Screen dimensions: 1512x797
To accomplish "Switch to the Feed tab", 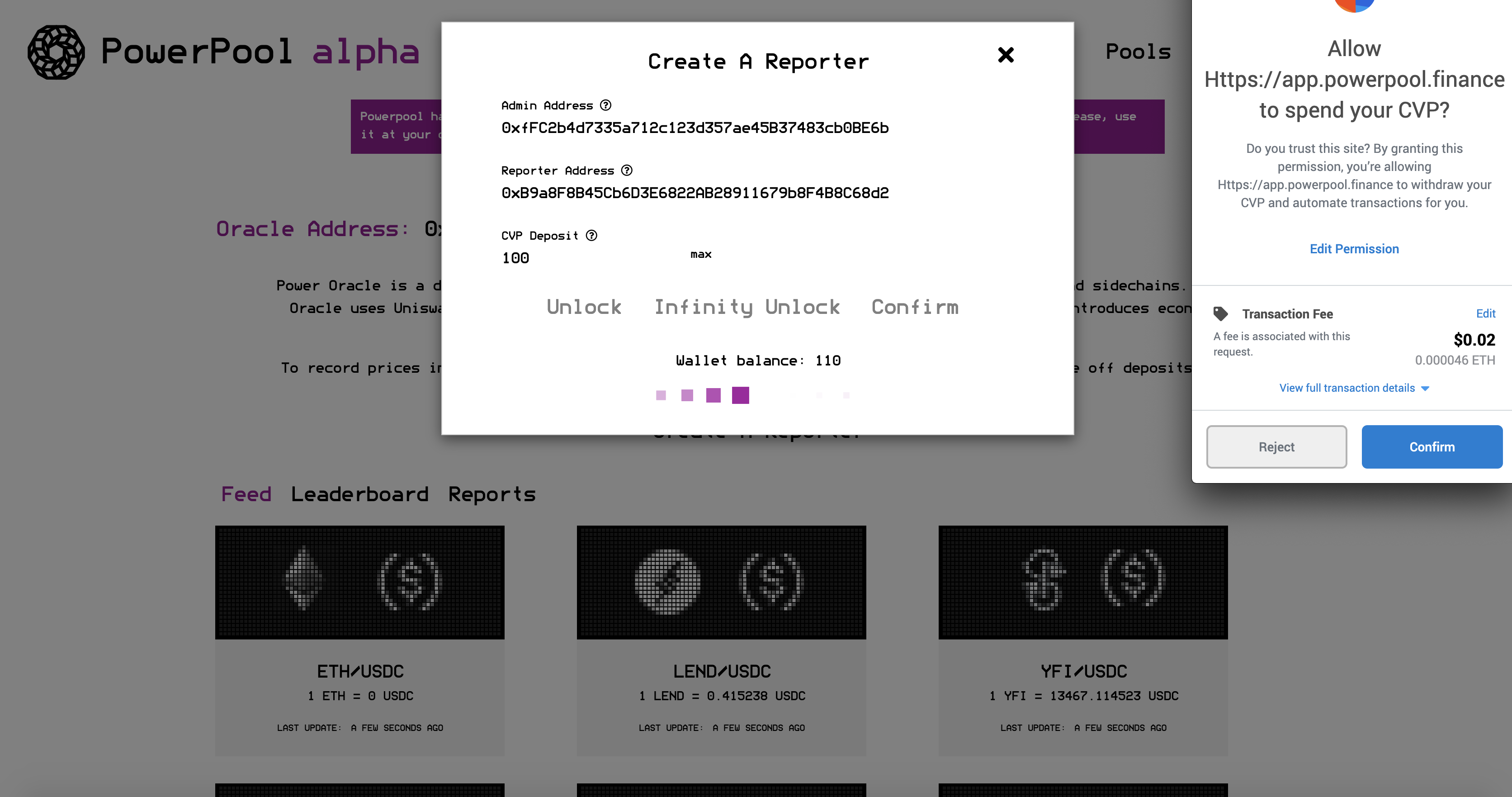I will (246, 494).
